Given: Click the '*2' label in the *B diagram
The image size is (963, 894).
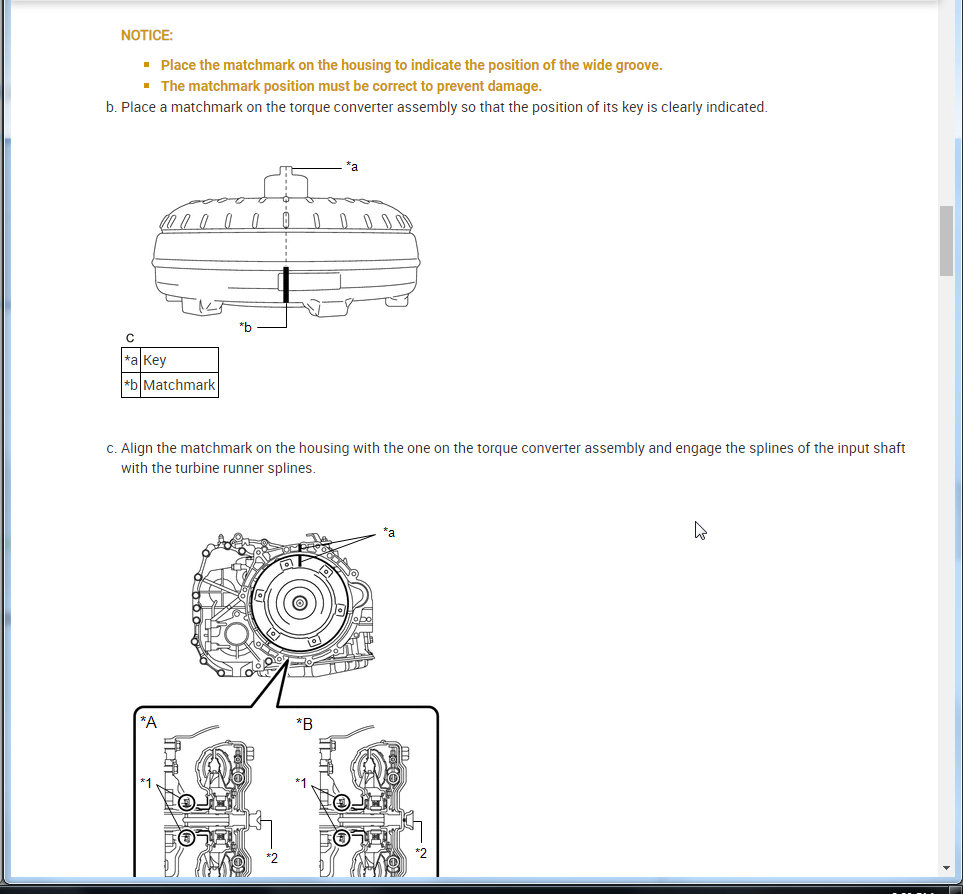Looking at the screenshot, I should (421, 853).
